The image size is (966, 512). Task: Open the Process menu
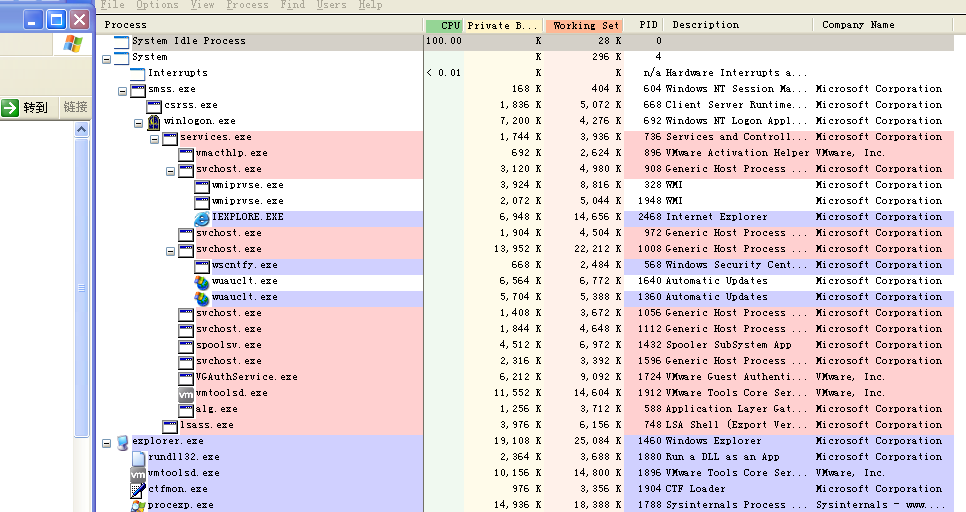tap(247, 5)
